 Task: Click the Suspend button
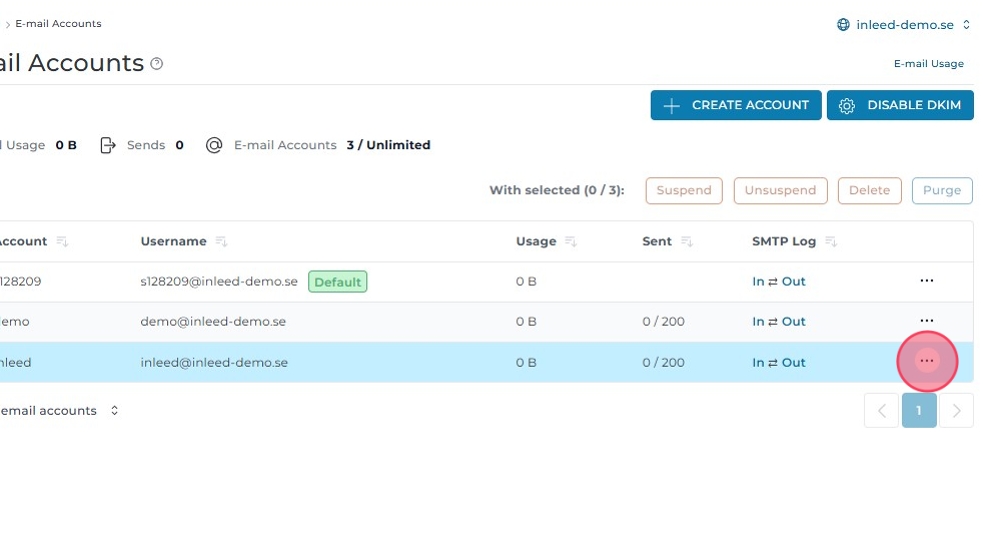(x=684, y=190)
